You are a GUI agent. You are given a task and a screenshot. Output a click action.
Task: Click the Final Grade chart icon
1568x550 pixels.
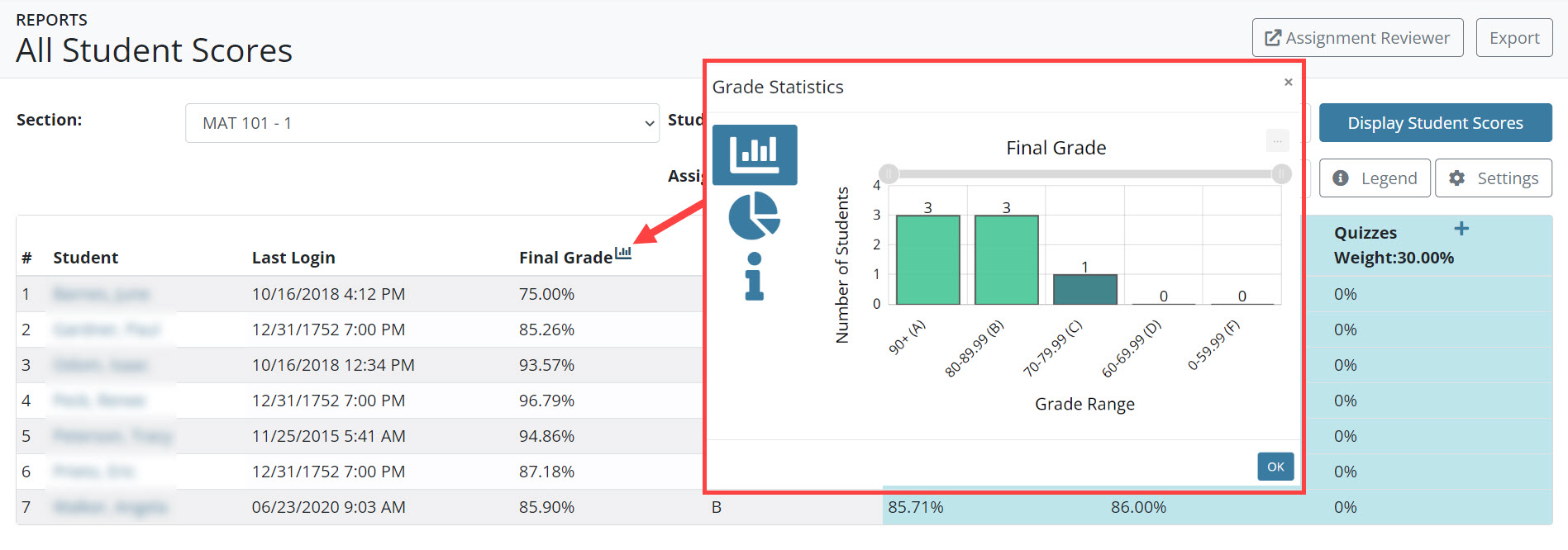pyautogui.click(x=623, y=254)
